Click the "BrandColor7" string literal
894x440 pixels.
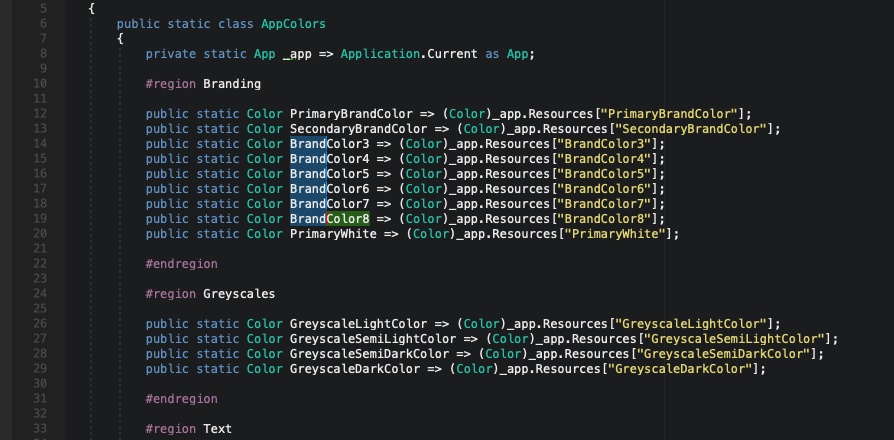[604, 204]
